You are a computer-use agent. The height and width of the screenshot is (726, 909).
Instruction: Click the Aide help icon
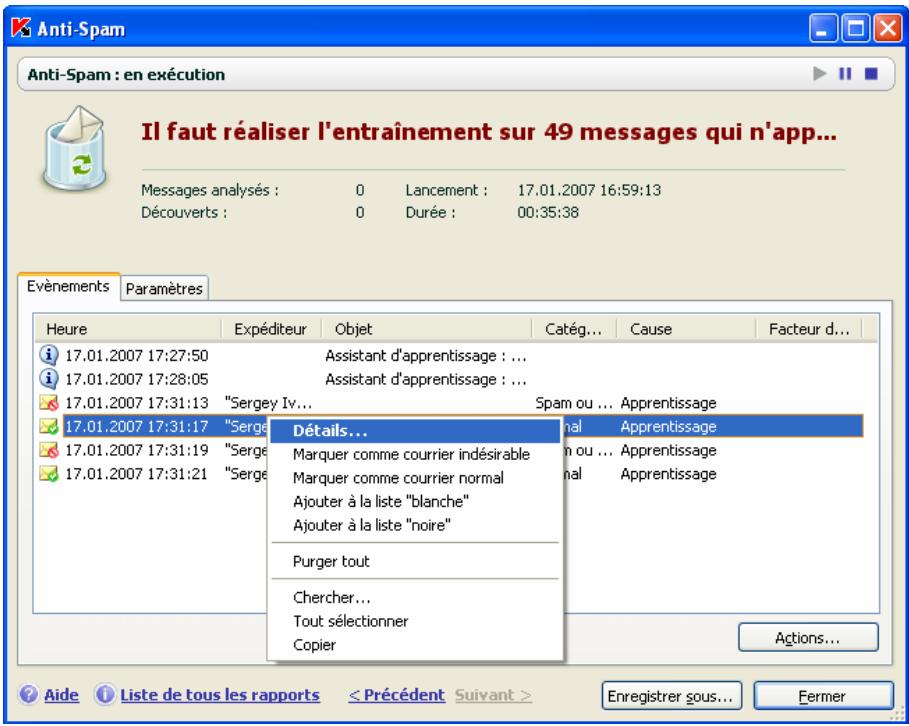28,692
